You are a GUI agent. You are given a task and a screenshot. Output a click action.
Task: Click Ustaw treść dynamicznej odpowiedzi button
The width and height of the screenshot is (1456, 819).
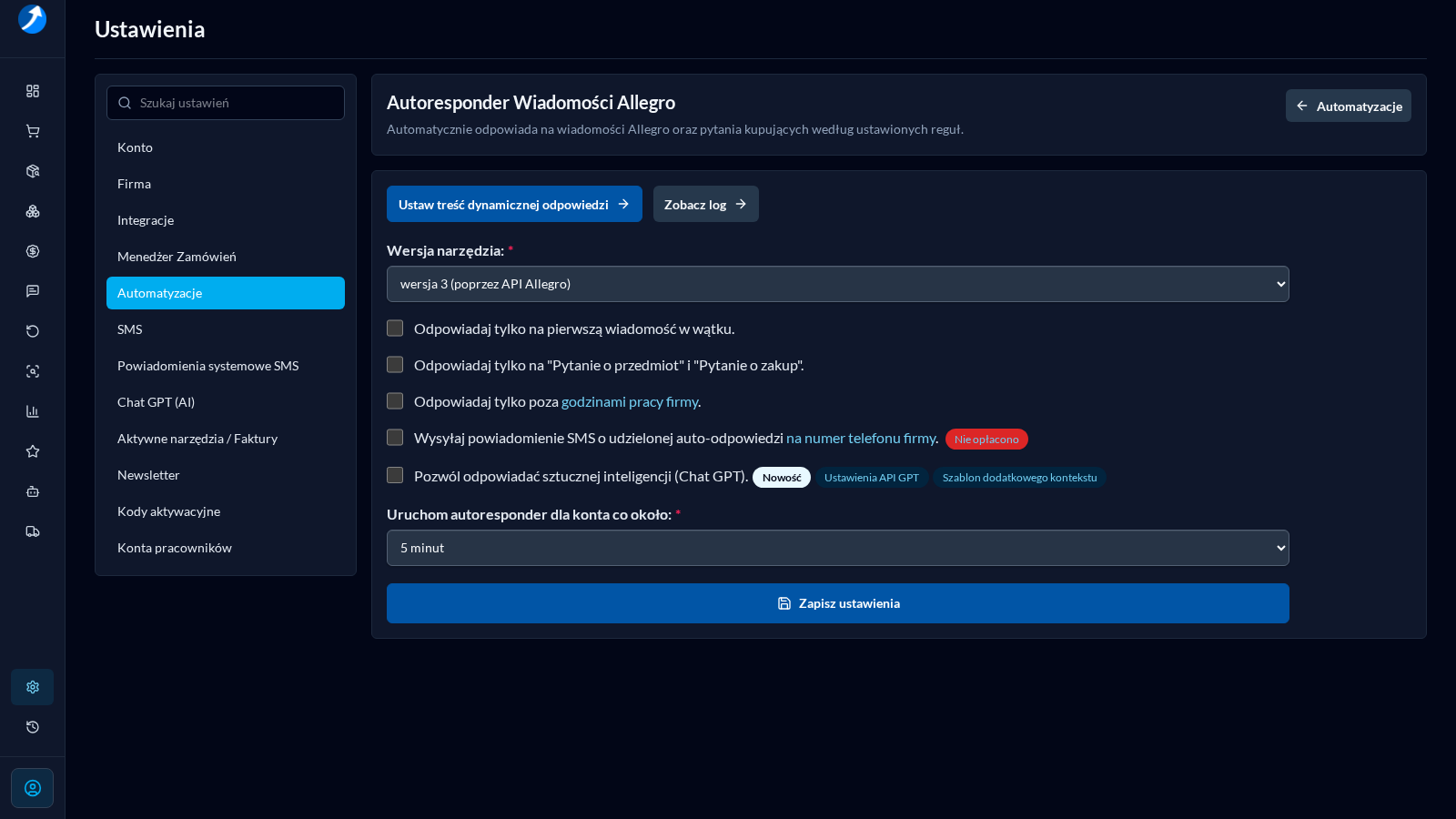pos(514,204)
